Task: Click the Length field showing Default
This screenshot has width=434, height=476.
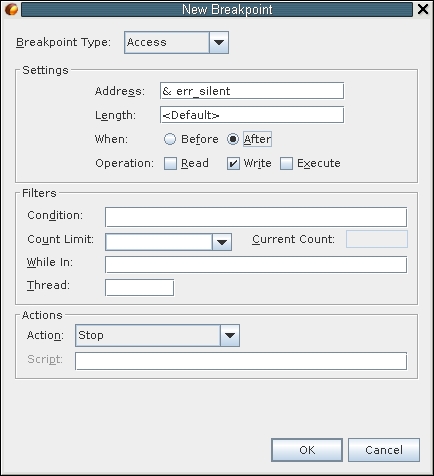Action: pos(252,115)
